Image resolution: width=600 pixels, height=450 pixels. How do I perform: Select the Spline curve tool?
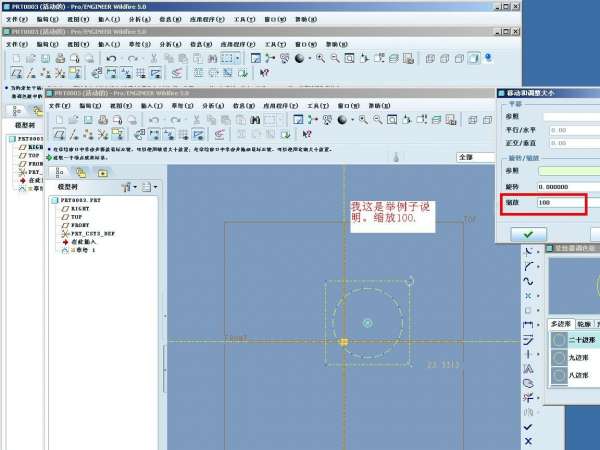point(528,281)
